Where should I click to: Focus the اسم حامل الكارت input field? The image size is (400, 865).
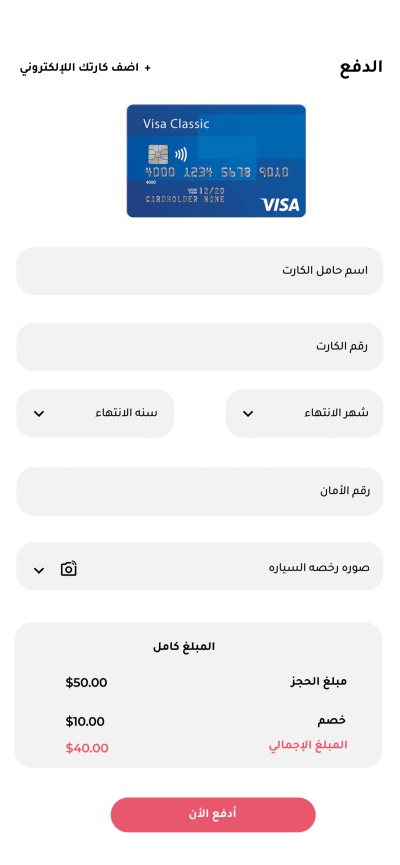click(200, 271)
